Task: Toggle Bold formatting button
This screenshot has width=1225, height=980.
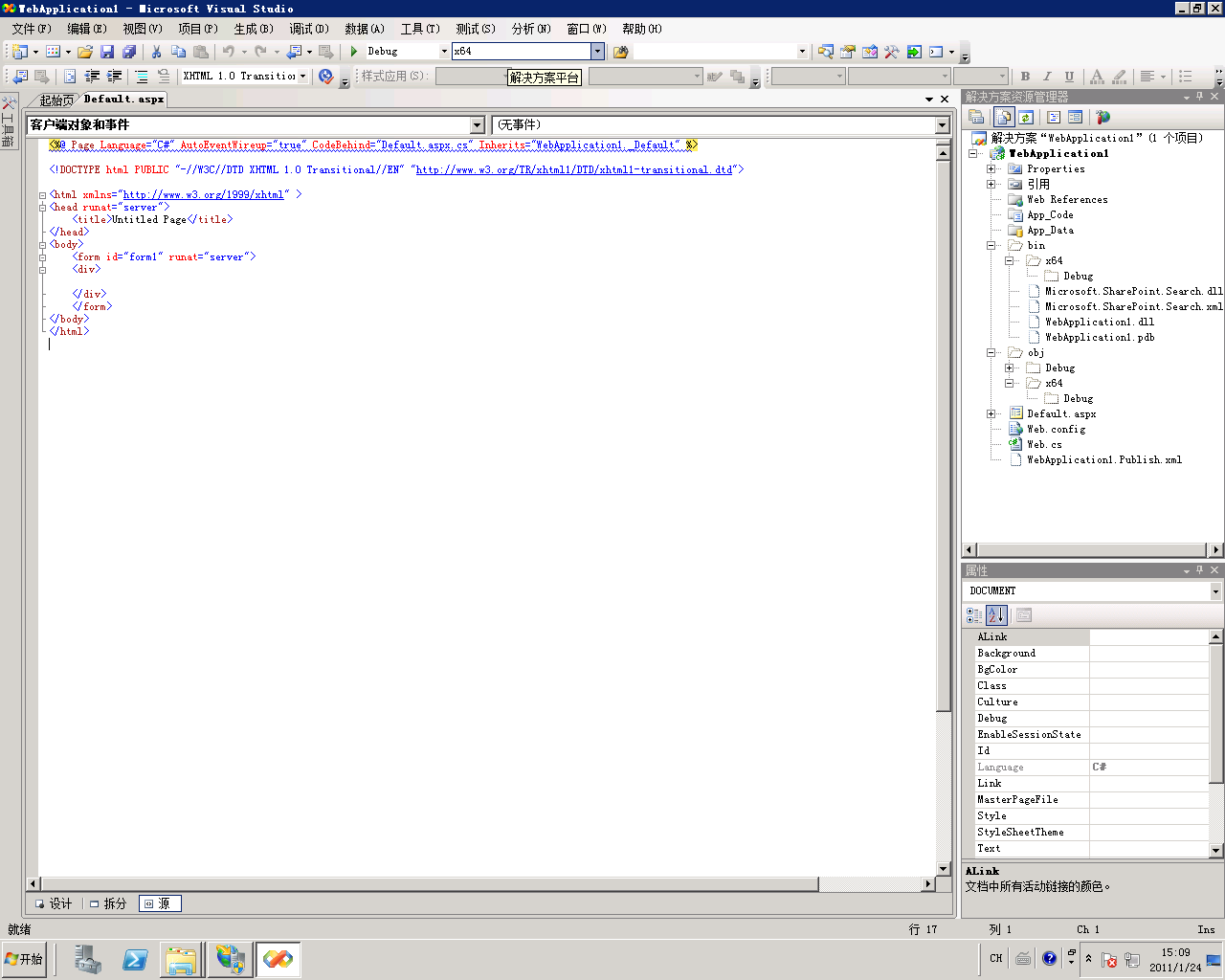Action: click(1025, 77)
